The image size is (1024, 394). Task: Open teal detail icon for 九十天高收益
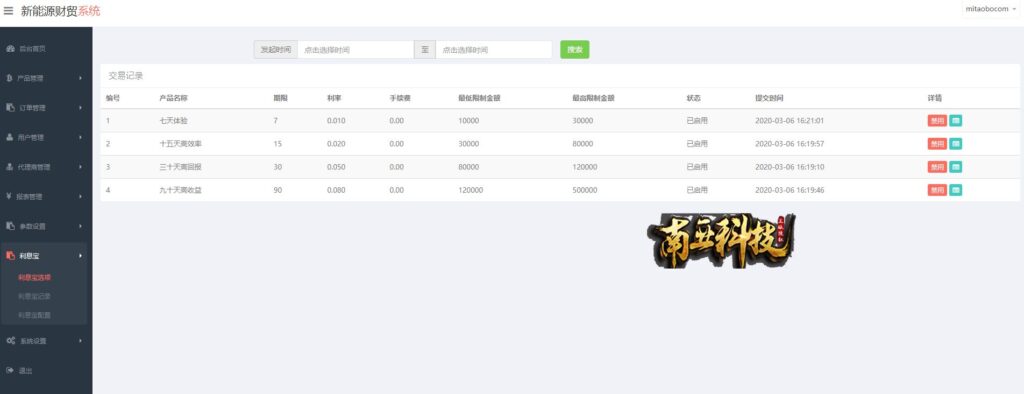tap(955, 190)
